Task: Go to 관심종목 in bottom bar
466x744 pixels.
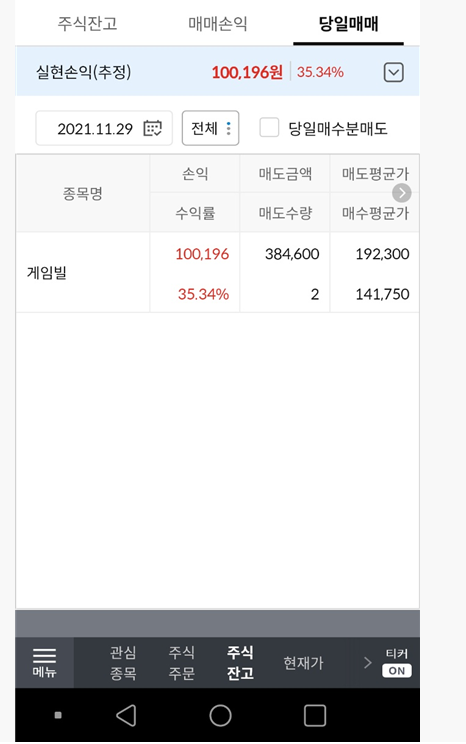Action: 123,662
